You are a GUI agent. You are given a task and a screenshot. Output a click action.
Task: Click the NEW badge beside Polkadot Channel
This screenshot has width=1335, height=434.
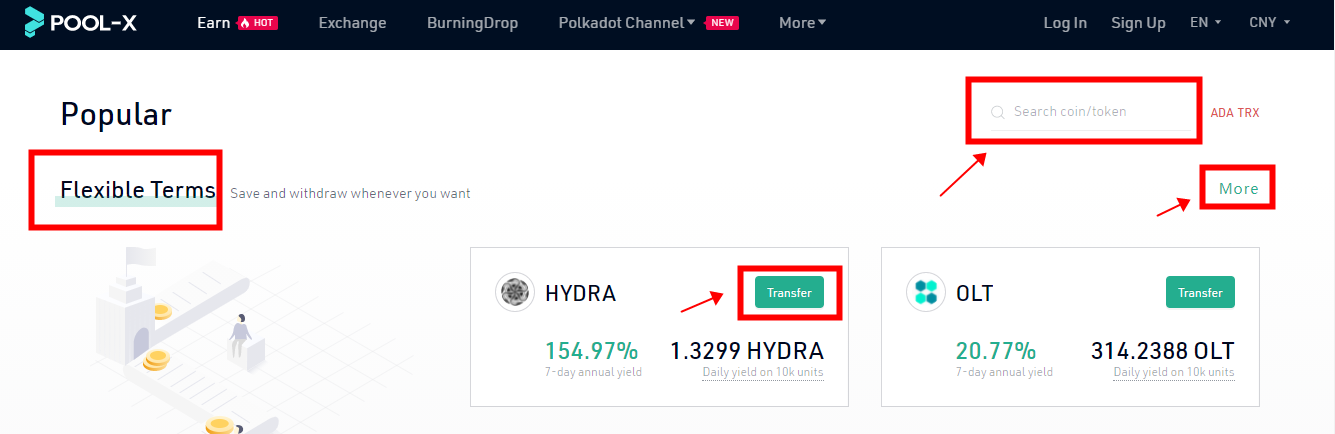722,22
